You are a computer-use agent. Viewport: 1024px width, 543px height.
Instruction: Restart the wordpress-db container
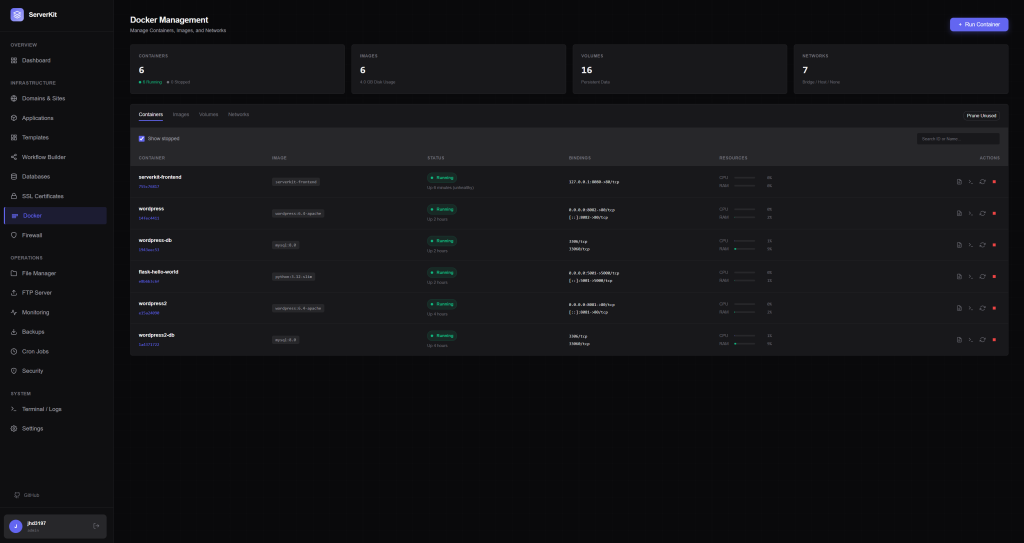982,244
